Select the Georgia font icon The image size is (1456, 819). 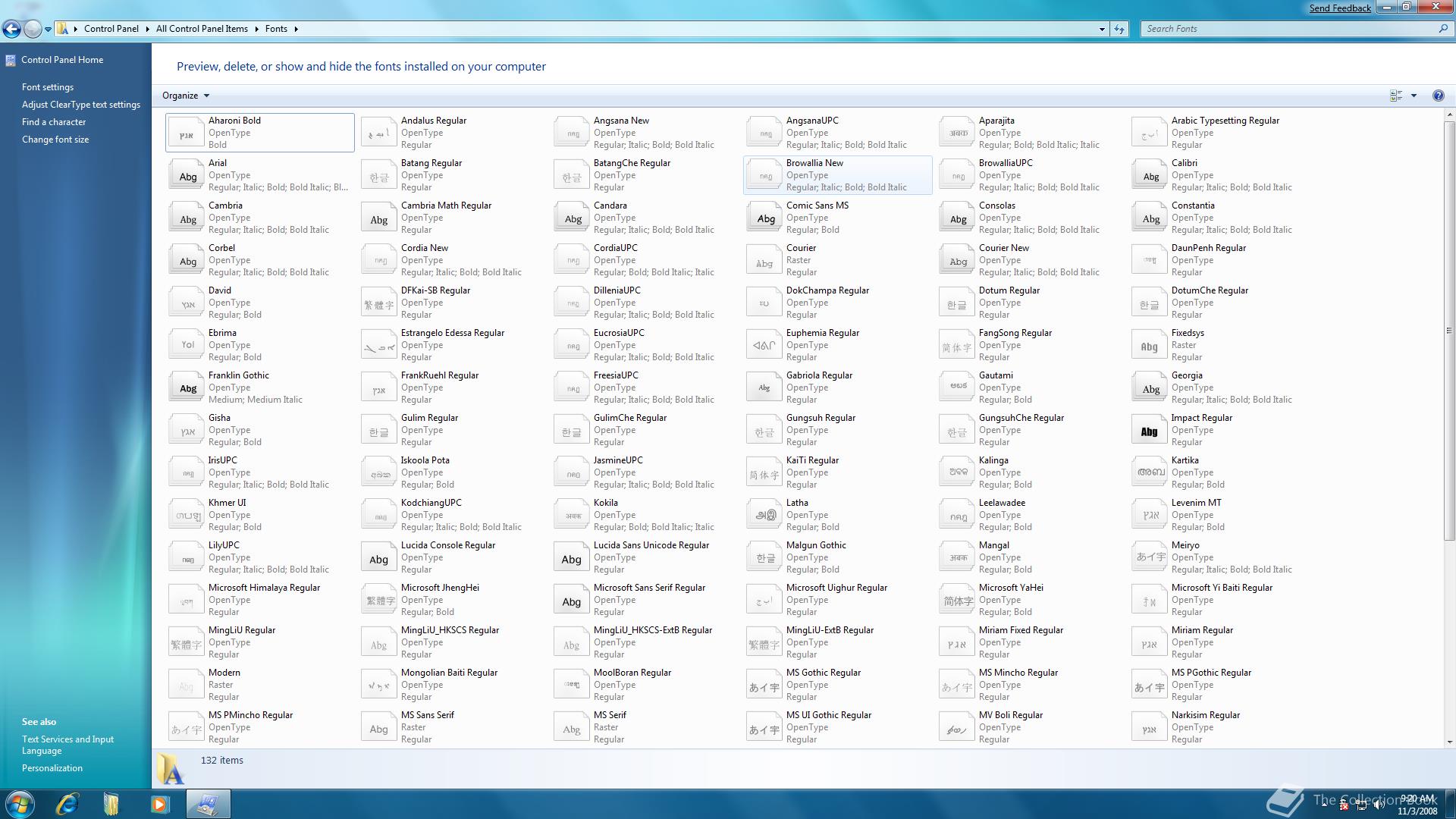(x=1150, y=388)
